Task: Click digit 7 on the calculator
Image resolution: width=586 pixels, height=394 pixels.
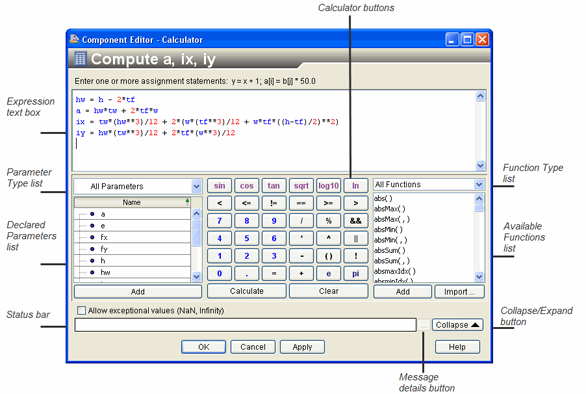Action: [x=219, y=221]
